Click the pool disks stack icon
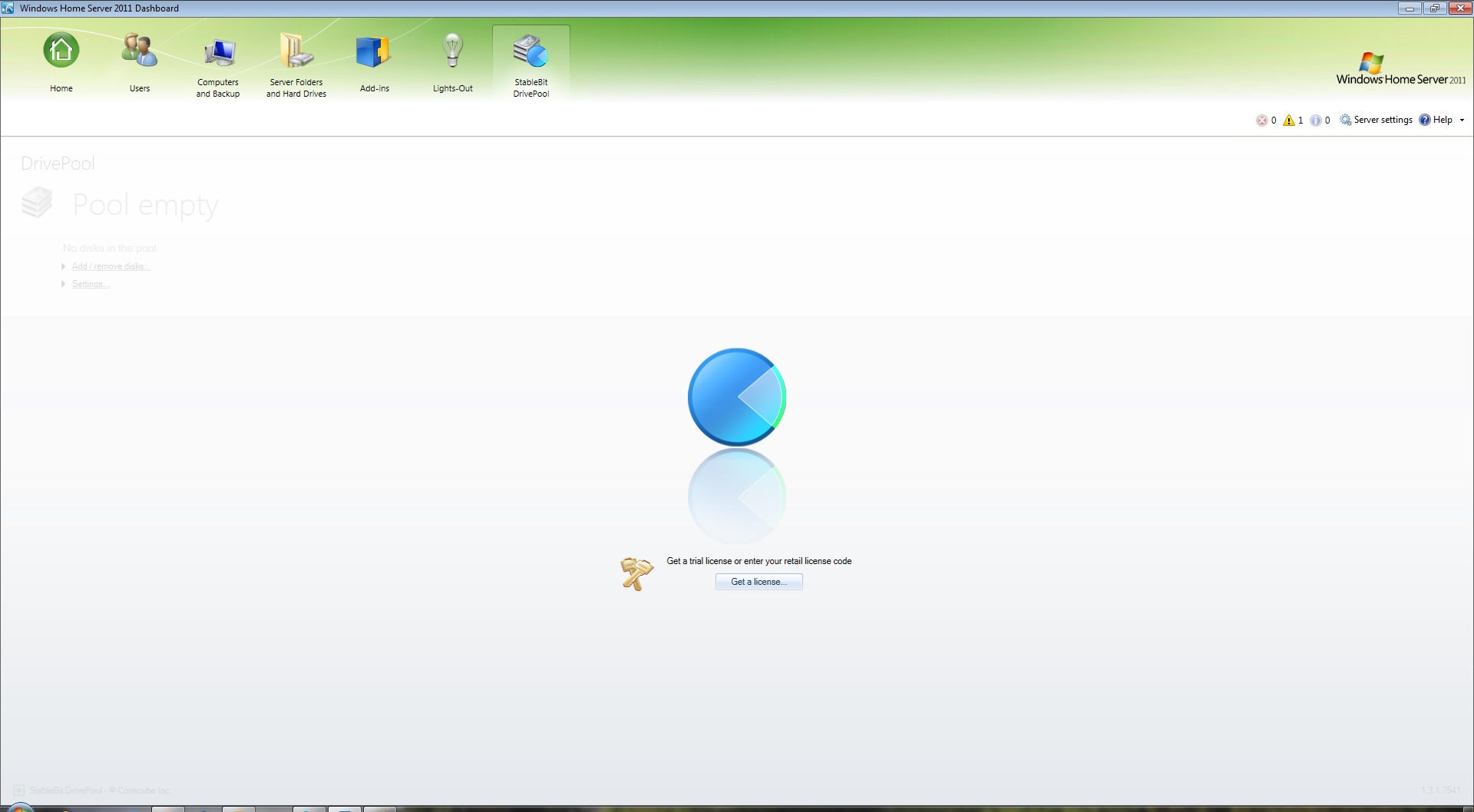 coord(37,203)
